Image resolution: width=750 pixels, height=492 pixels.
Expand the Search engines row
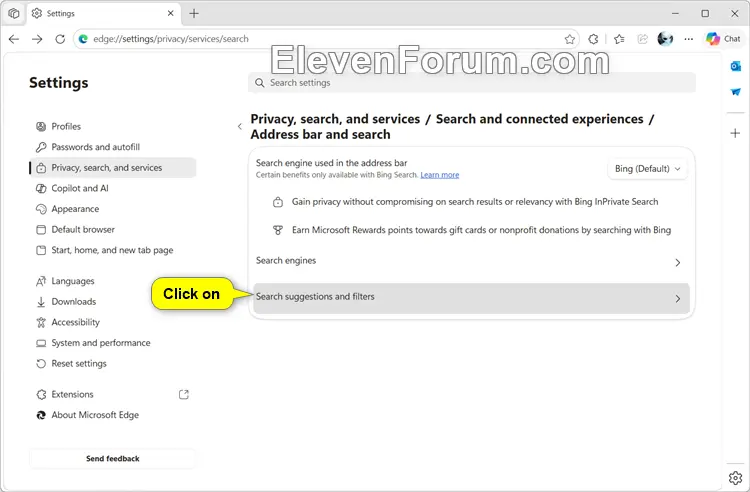[472, 262]
